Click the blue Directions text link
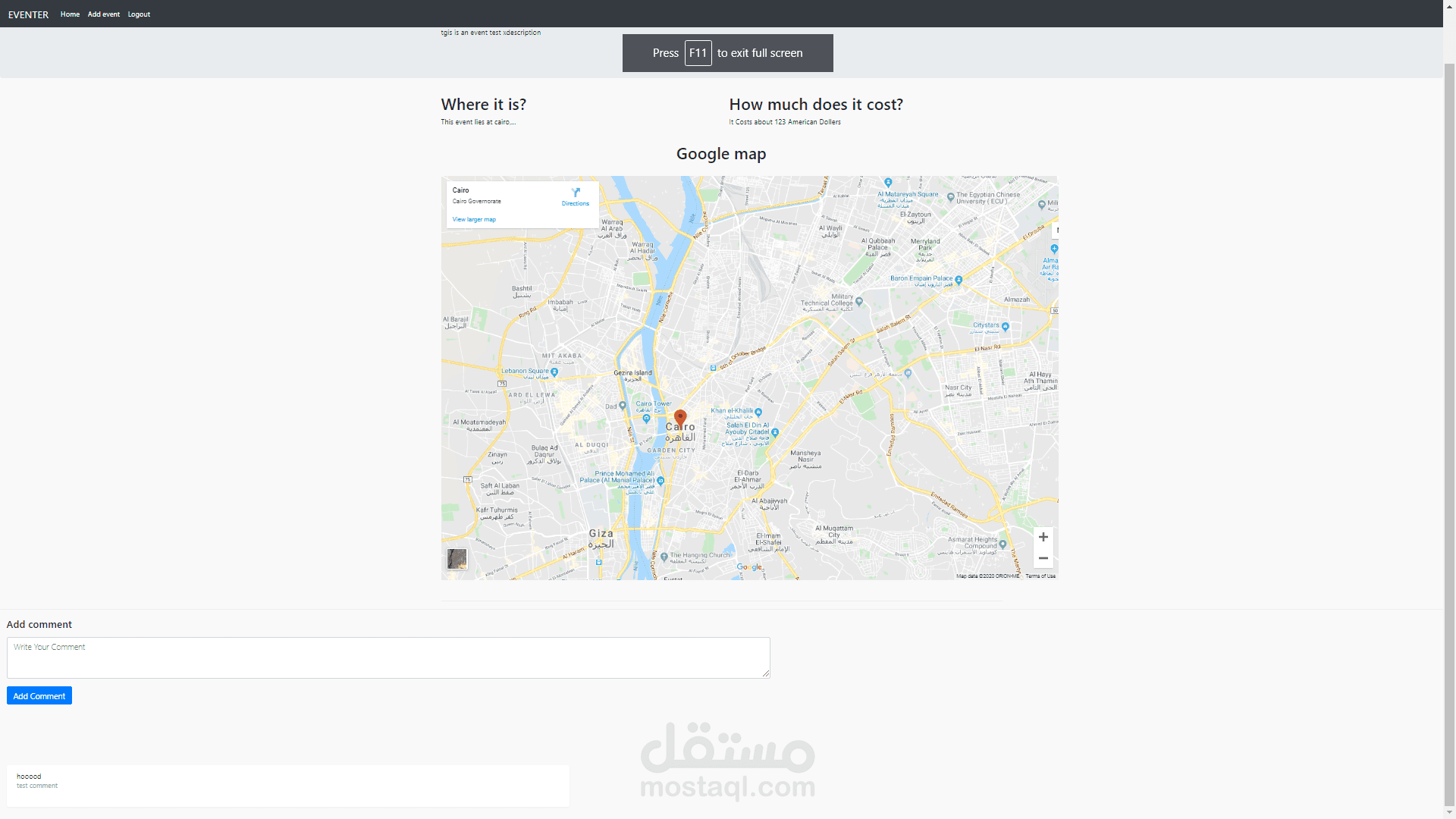 (x=576, y=203)
